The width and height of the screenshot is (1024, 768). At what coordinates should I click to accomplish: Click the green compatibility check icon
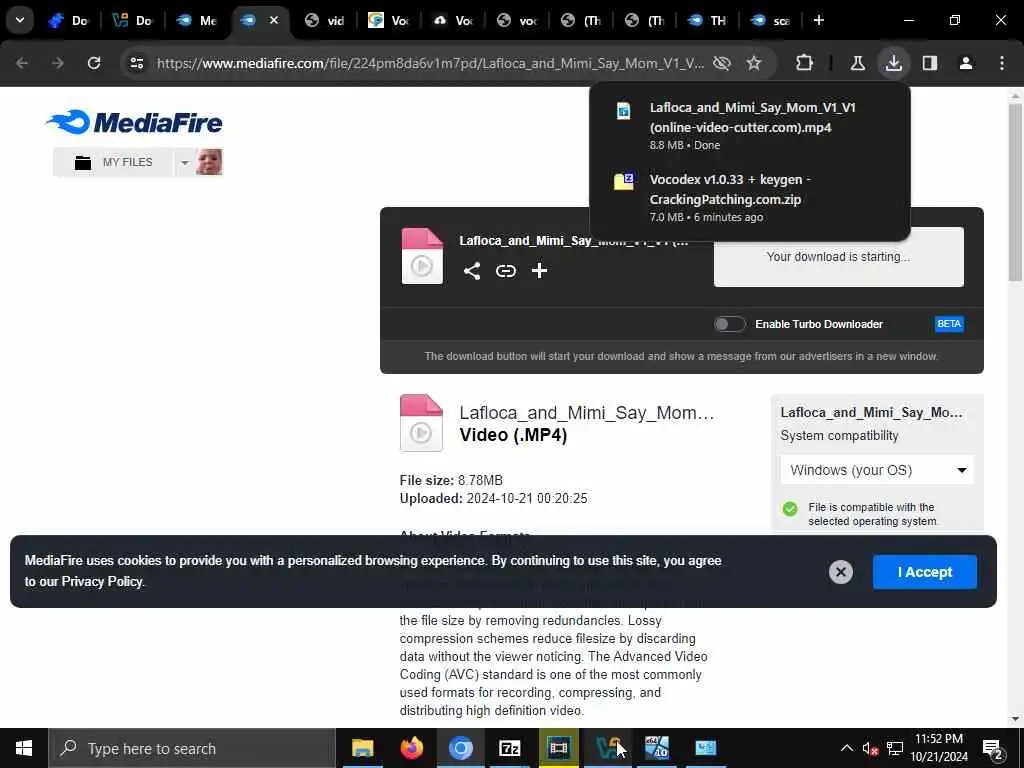(x=790, y=509)
